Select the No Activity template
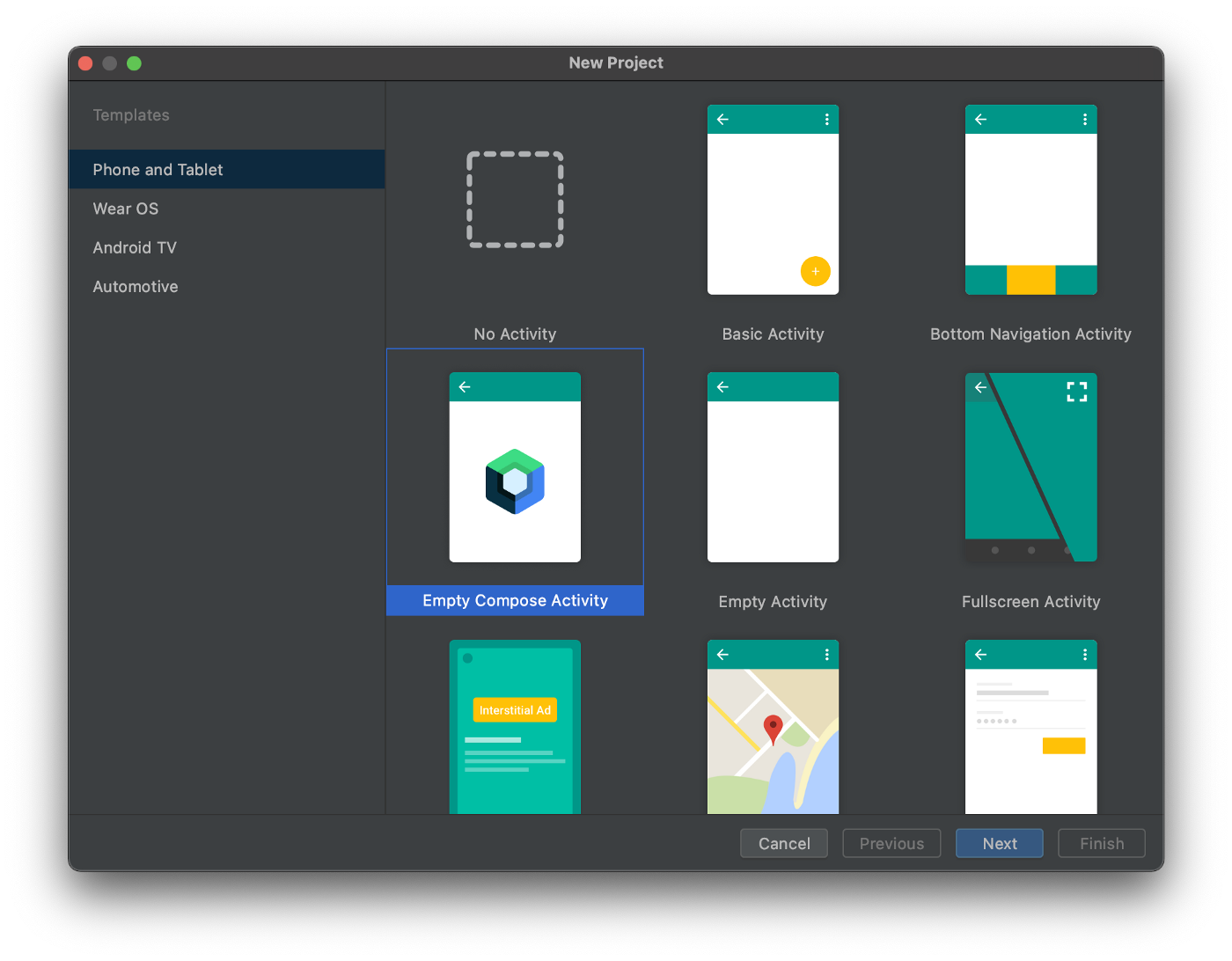 pyautogui.click(x=515, y=200)
